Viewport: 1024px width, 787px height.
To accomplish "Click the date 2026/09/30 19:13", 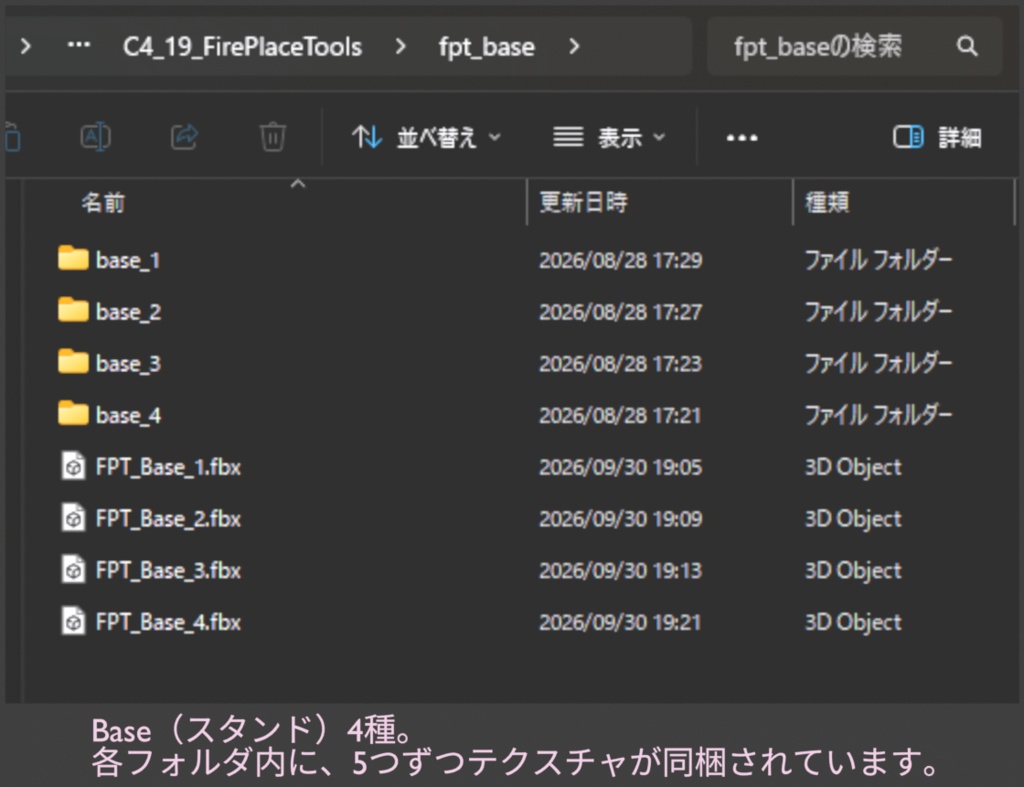I will (x=620, y=570).
